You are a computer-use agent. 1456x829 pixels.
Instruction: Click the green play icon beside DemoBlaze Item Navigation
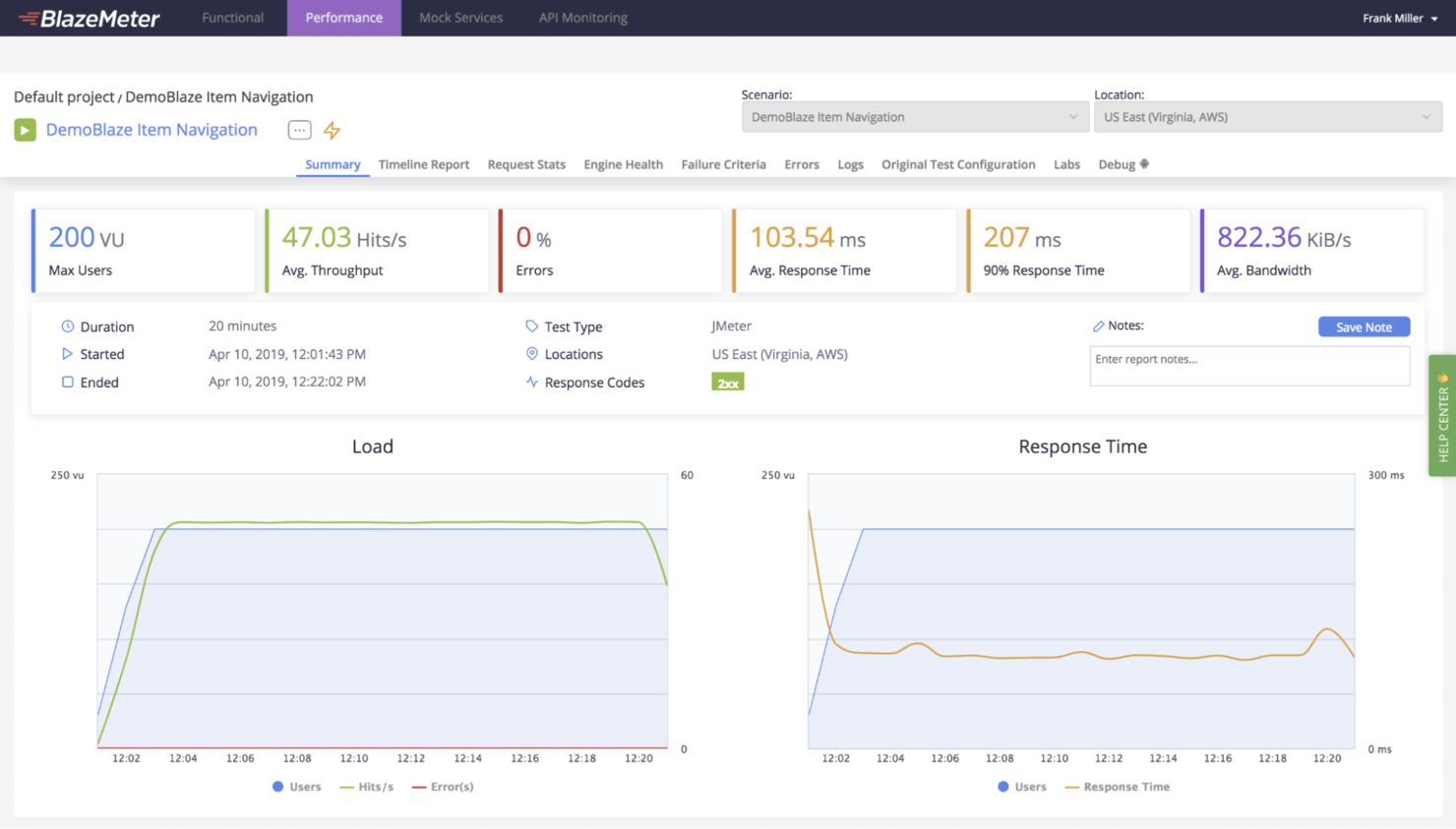(x=25, y=129)
